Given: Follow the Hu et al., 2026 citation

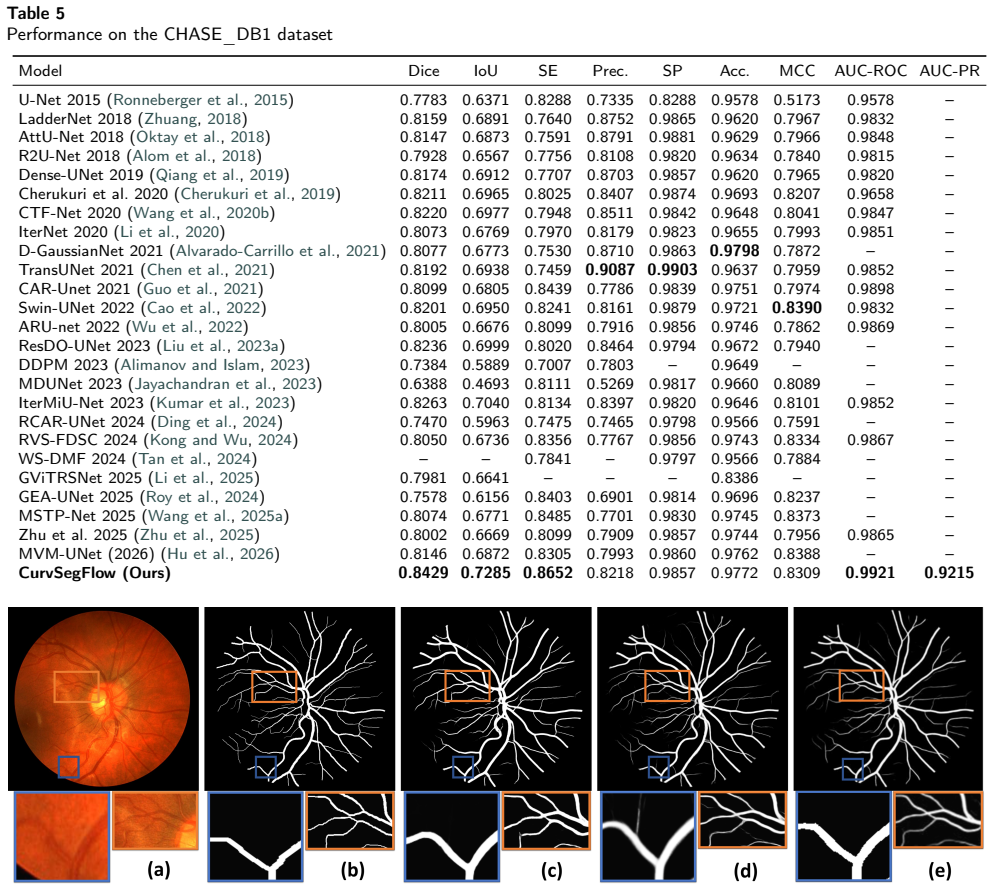Looking at the screenshot, I should 220,554.
